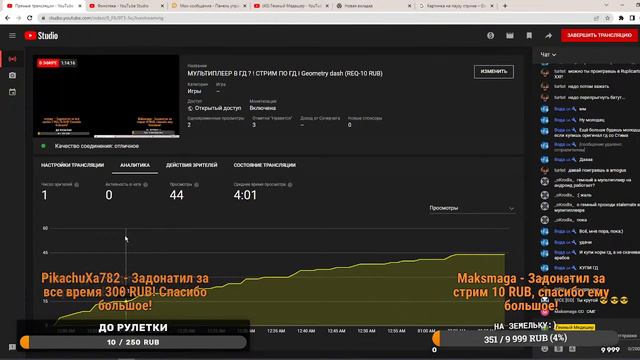Click the 4:01 average watch time value
Viewport: 640px width, 360px height.
(x=245, y=195)
